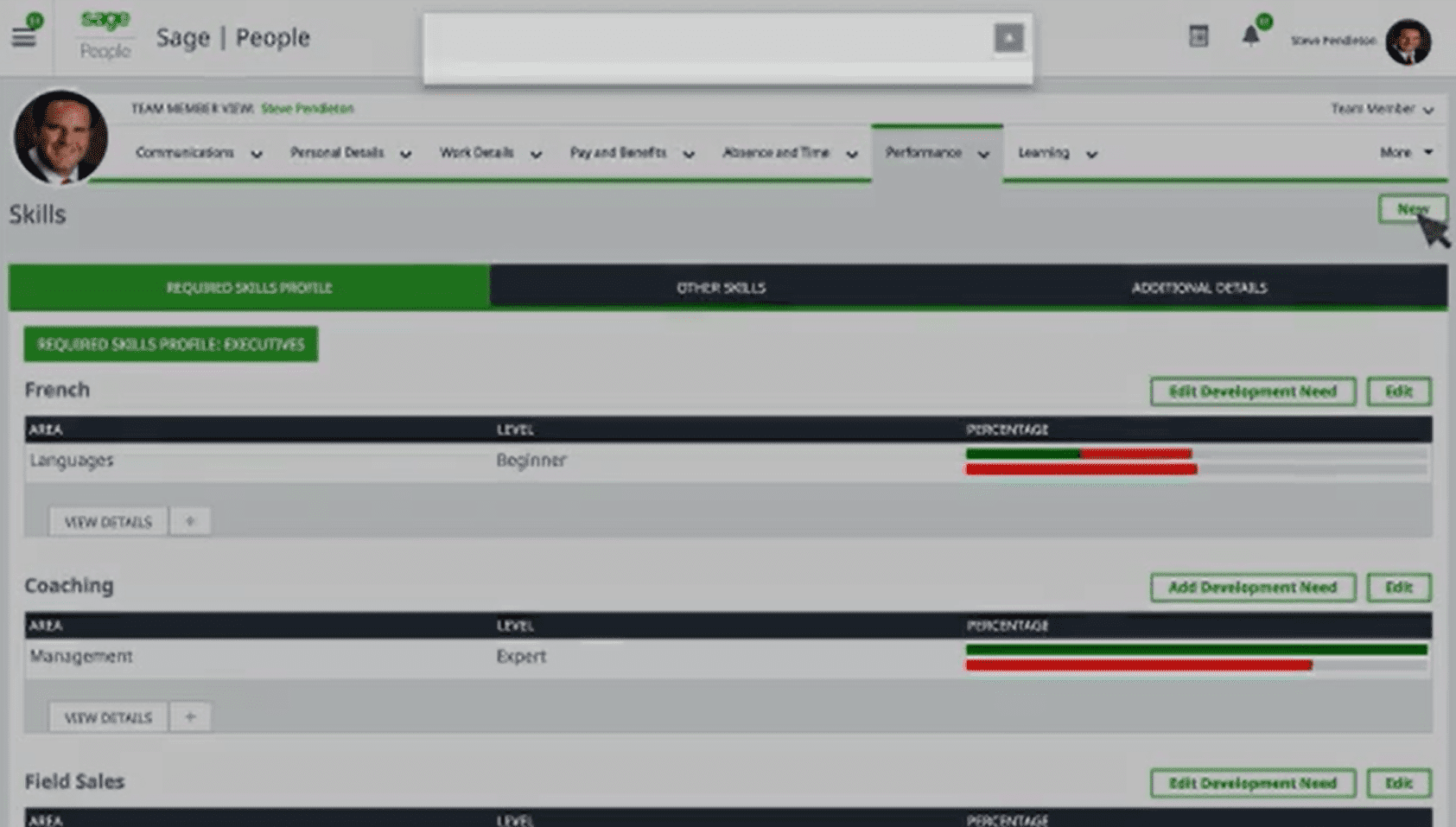Open the hamburger menu icon
Screen dimensions: 1456x827
(23, 37)
